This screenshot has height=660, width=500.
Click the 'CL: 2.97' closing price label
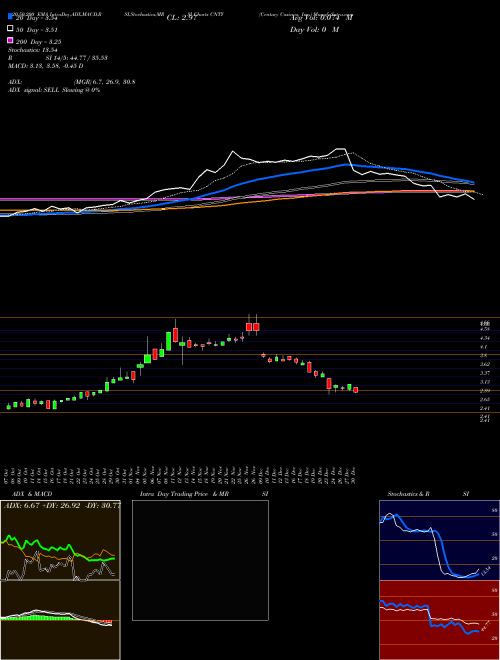click(x=181, y=18)
